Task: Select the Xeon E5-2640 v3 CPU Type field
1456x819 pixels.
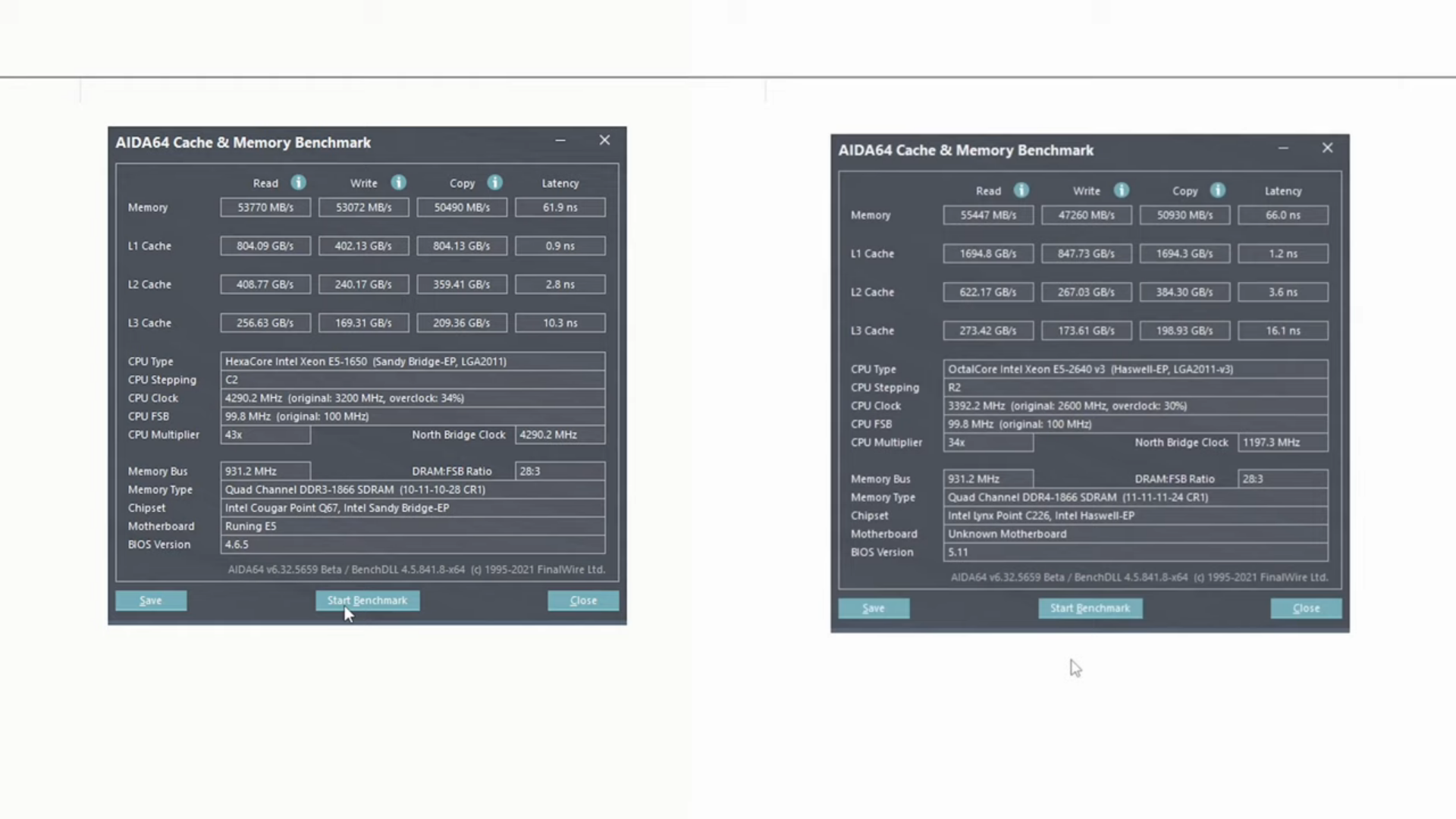Action: (x=1135, y=369)
